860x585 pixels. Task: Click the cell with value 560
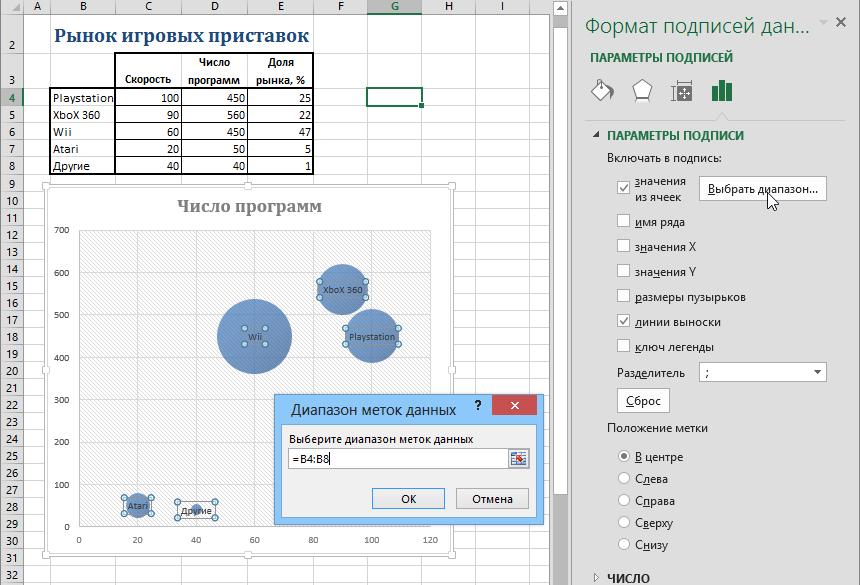click(214, 115)
